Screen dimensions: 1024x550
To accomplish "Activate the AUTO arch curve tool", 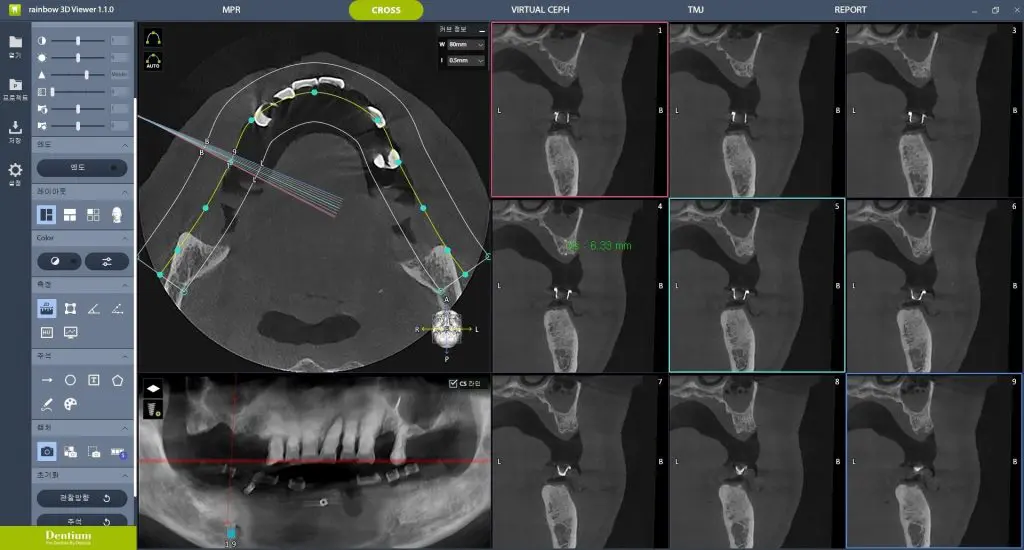I will coord(153,59).
